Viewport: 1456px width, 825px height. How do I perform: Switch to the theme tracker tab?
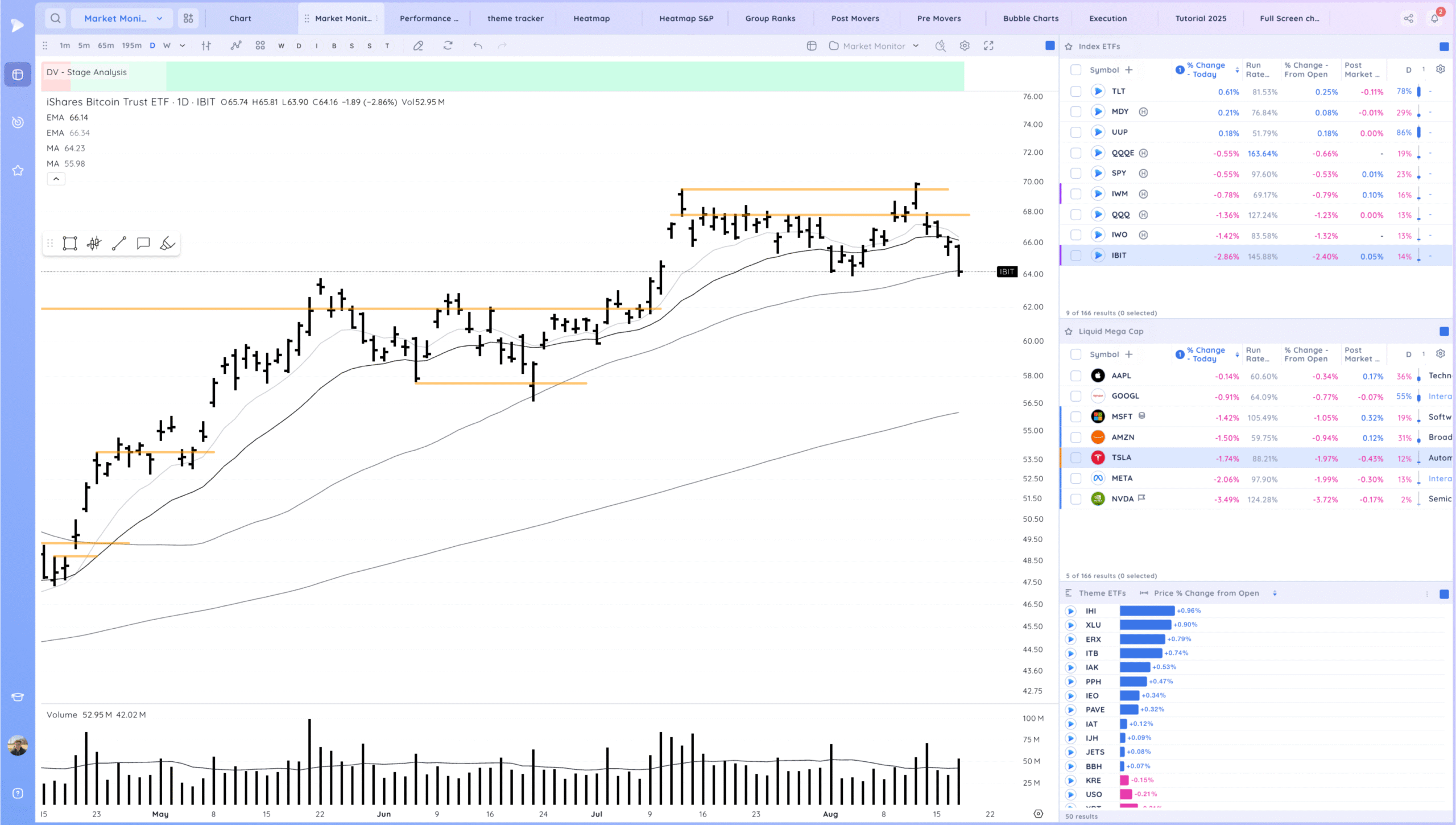pos(515,18)
